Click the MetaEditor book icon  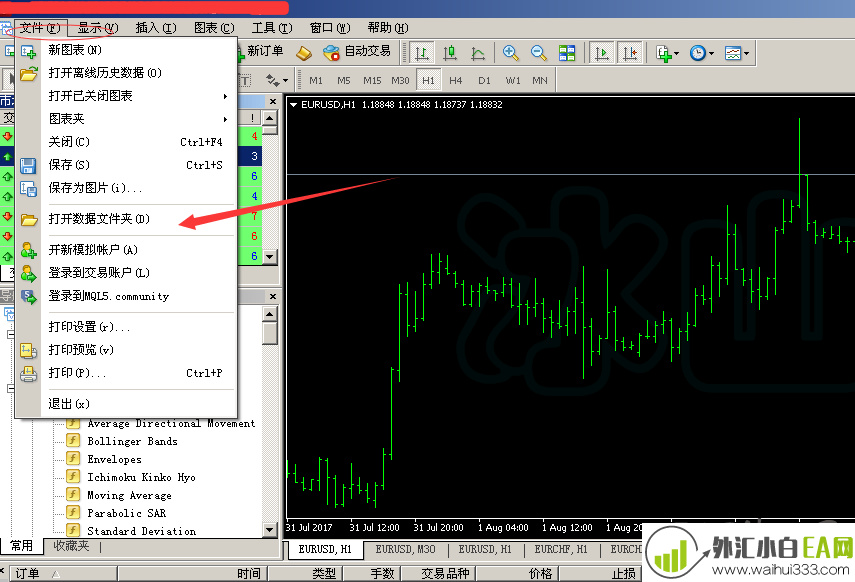point(304,53)
